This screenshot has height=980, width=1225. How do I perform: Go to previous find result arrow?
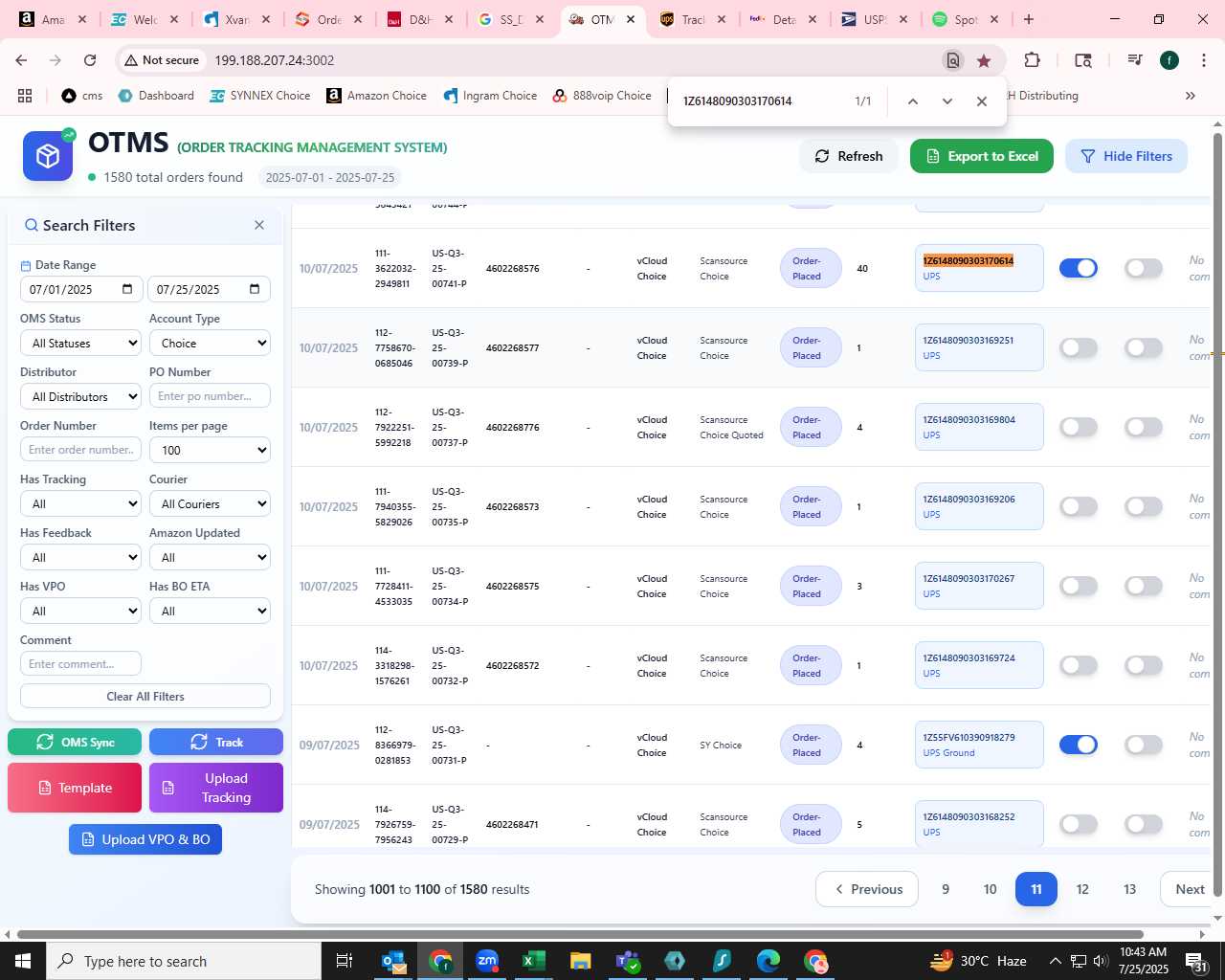coord(912,101)
